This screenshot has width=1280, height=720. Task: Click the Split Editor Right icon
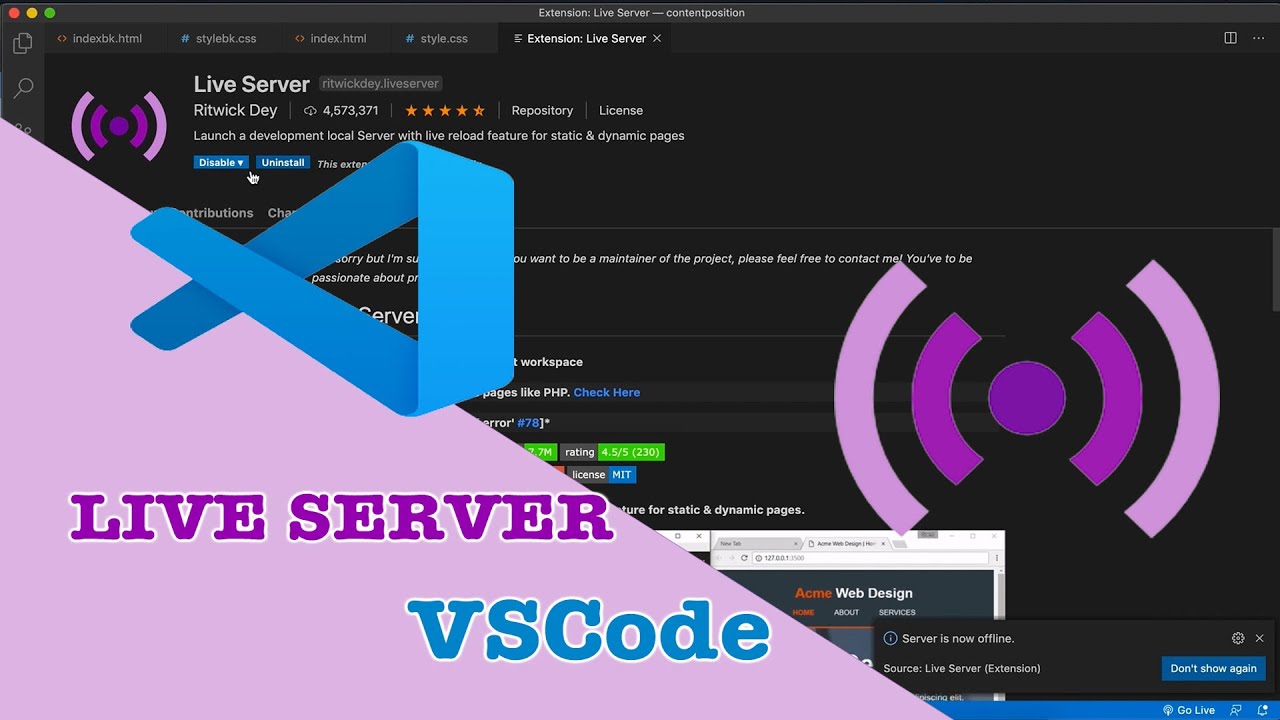1230,38
